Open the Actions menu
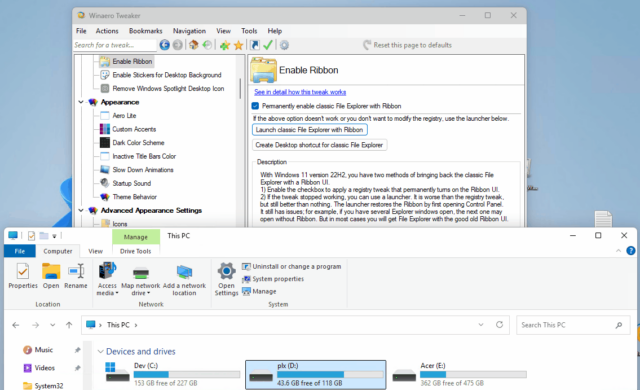 107,31
